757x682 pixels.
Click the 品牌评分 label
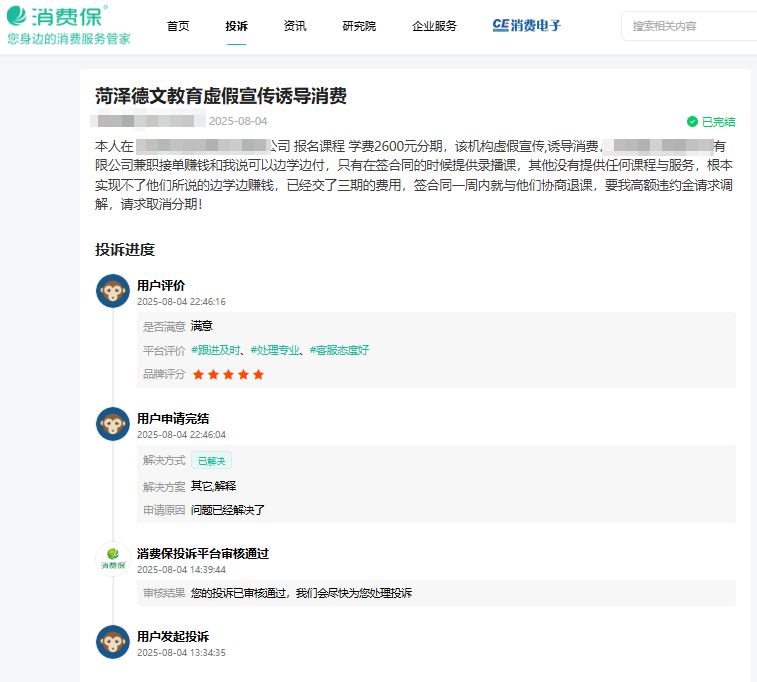(164, 374)
